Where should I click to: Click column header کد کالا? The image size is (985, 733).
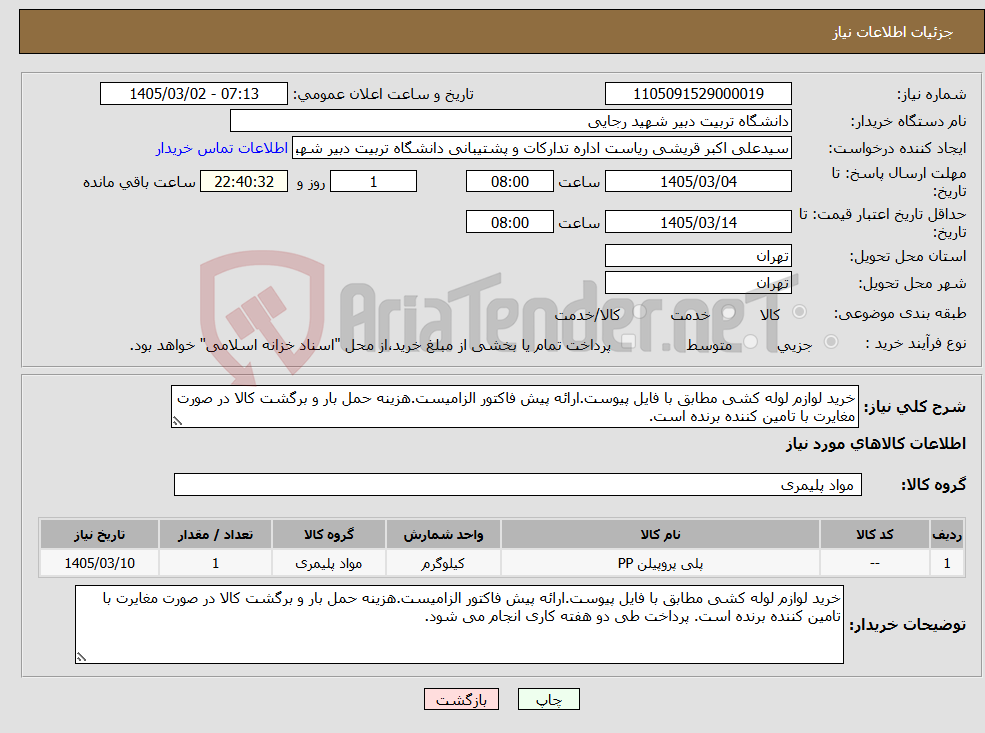(874, 535)
